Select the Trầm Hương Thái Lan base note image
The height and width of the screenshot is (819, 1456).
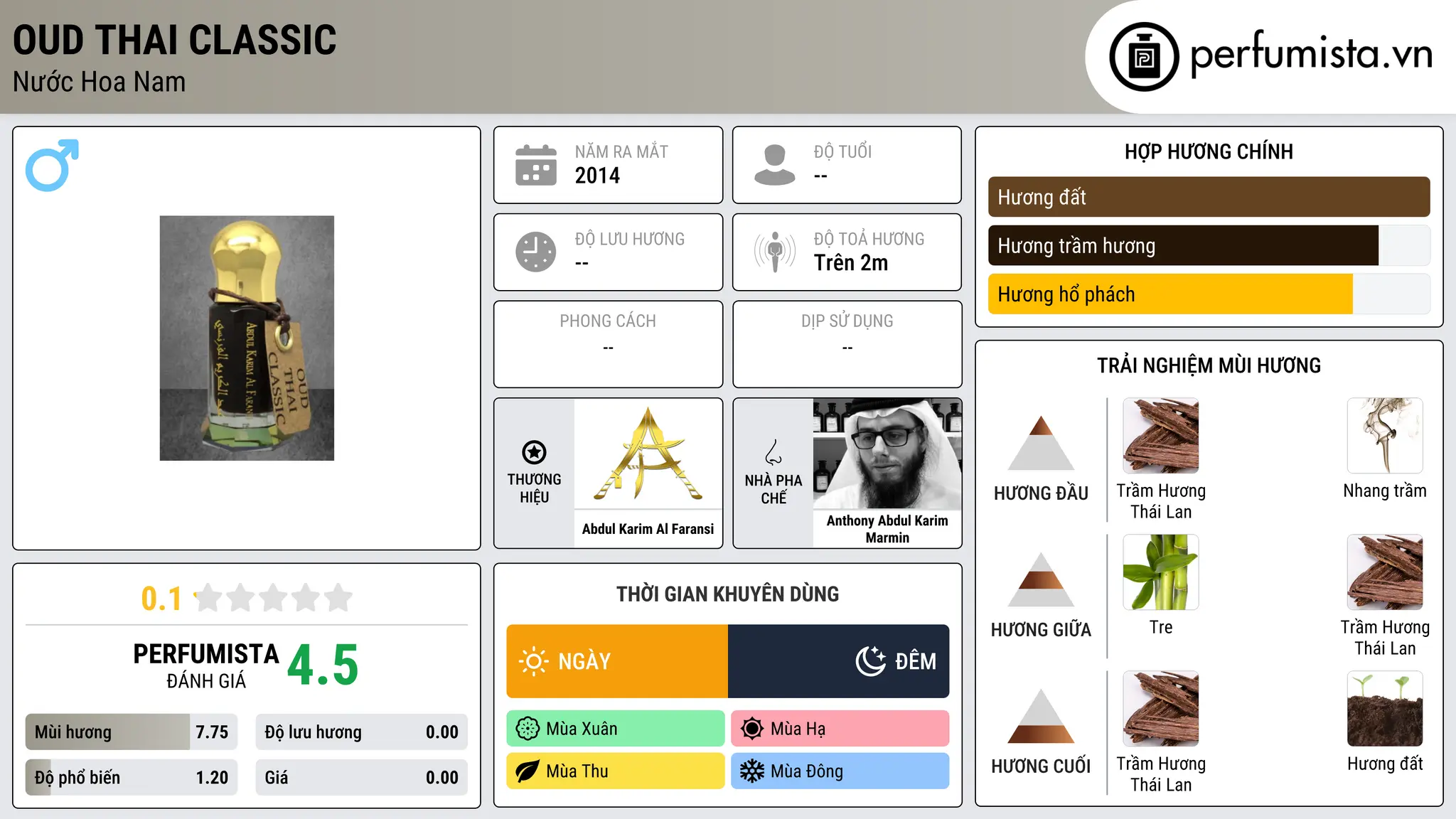tap(1161, 709)
